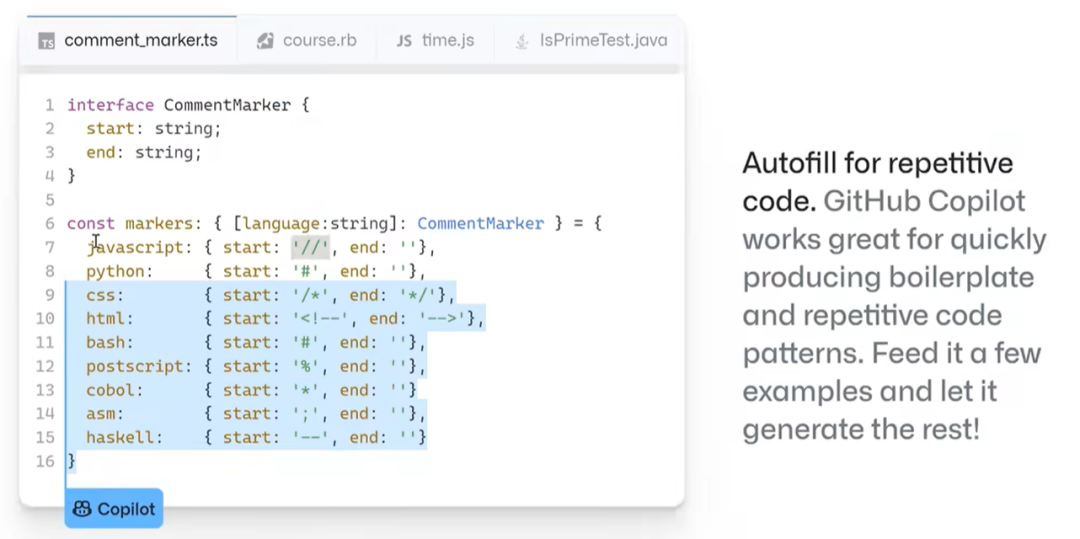Click line number 5 in the gutter
The image size is (1080, 539).
click(50, 200)
